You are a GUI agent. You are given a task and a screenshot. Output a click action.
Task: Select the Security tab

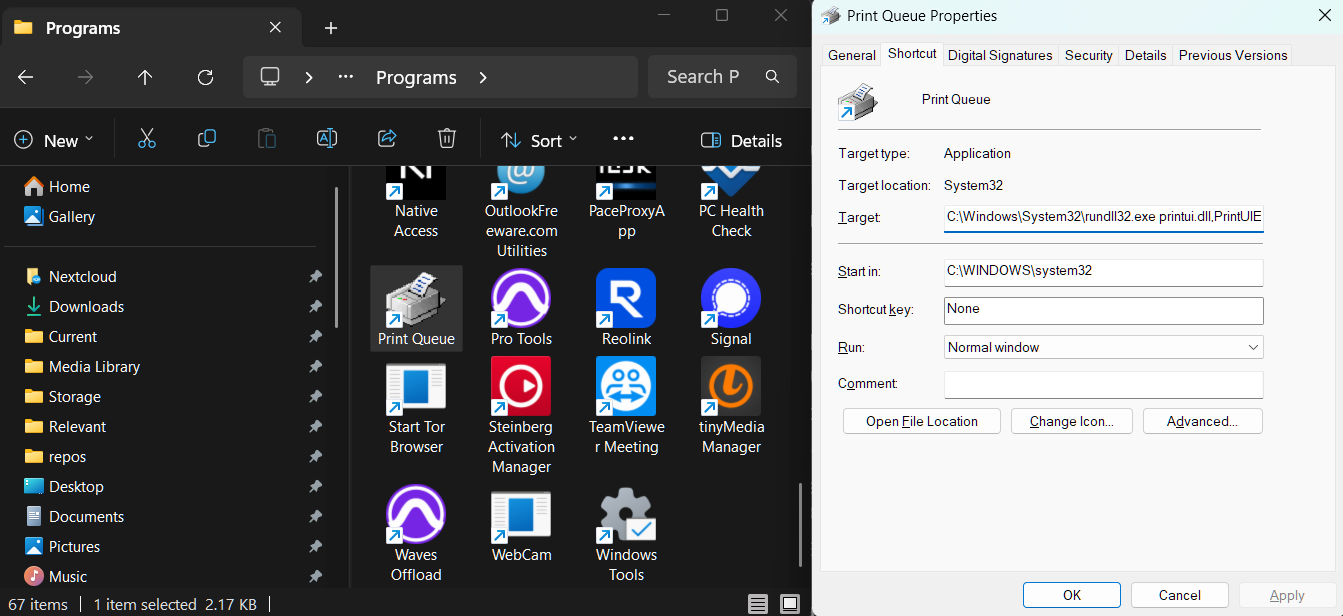coord(1088,55)
